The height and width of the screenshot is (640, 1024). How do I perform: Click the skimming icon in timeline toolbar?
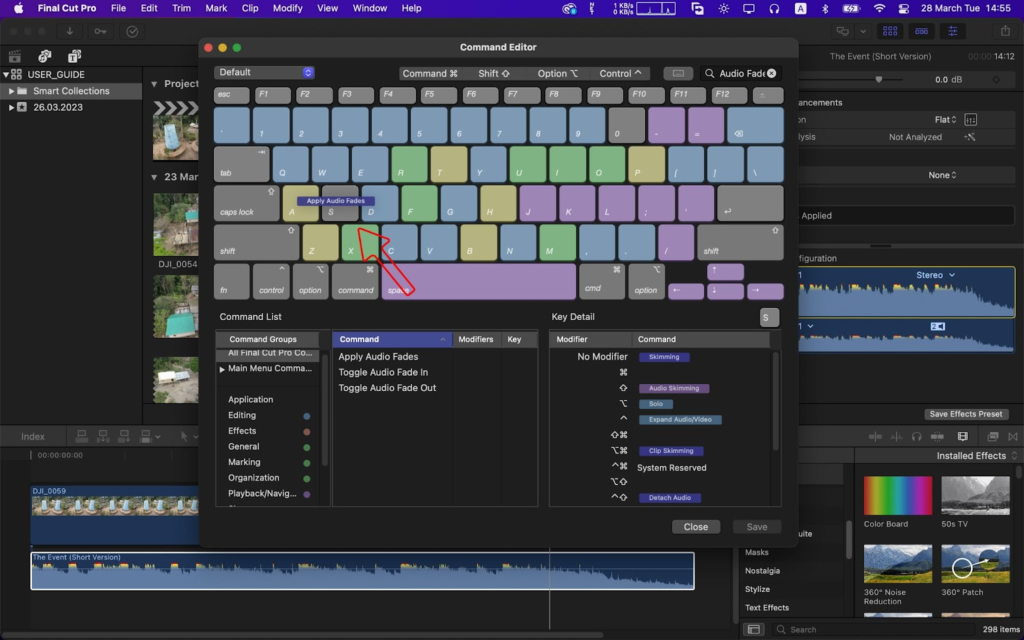(x=875, y=436)
